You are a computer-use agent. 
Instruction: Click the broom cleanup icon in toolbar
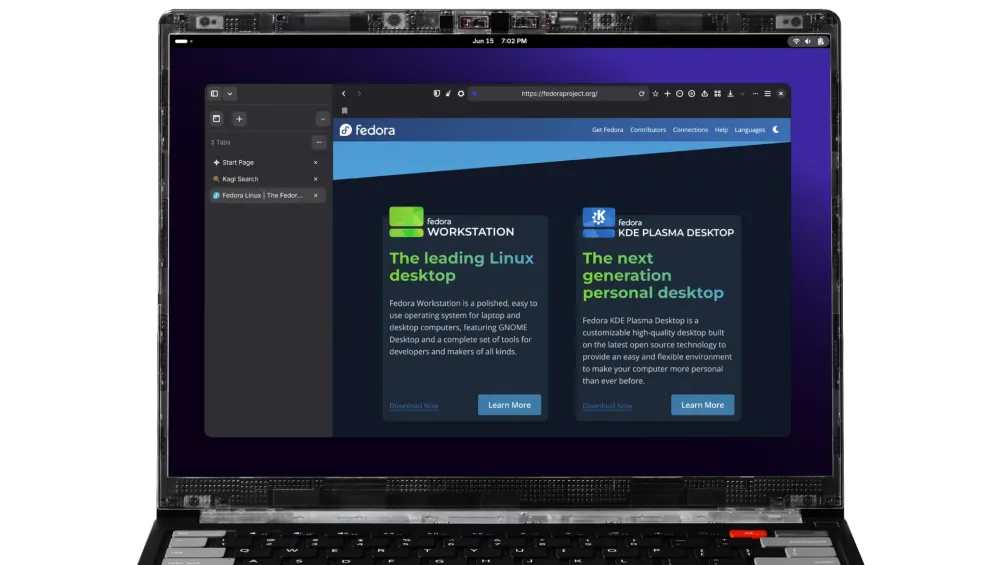[448, 94]
